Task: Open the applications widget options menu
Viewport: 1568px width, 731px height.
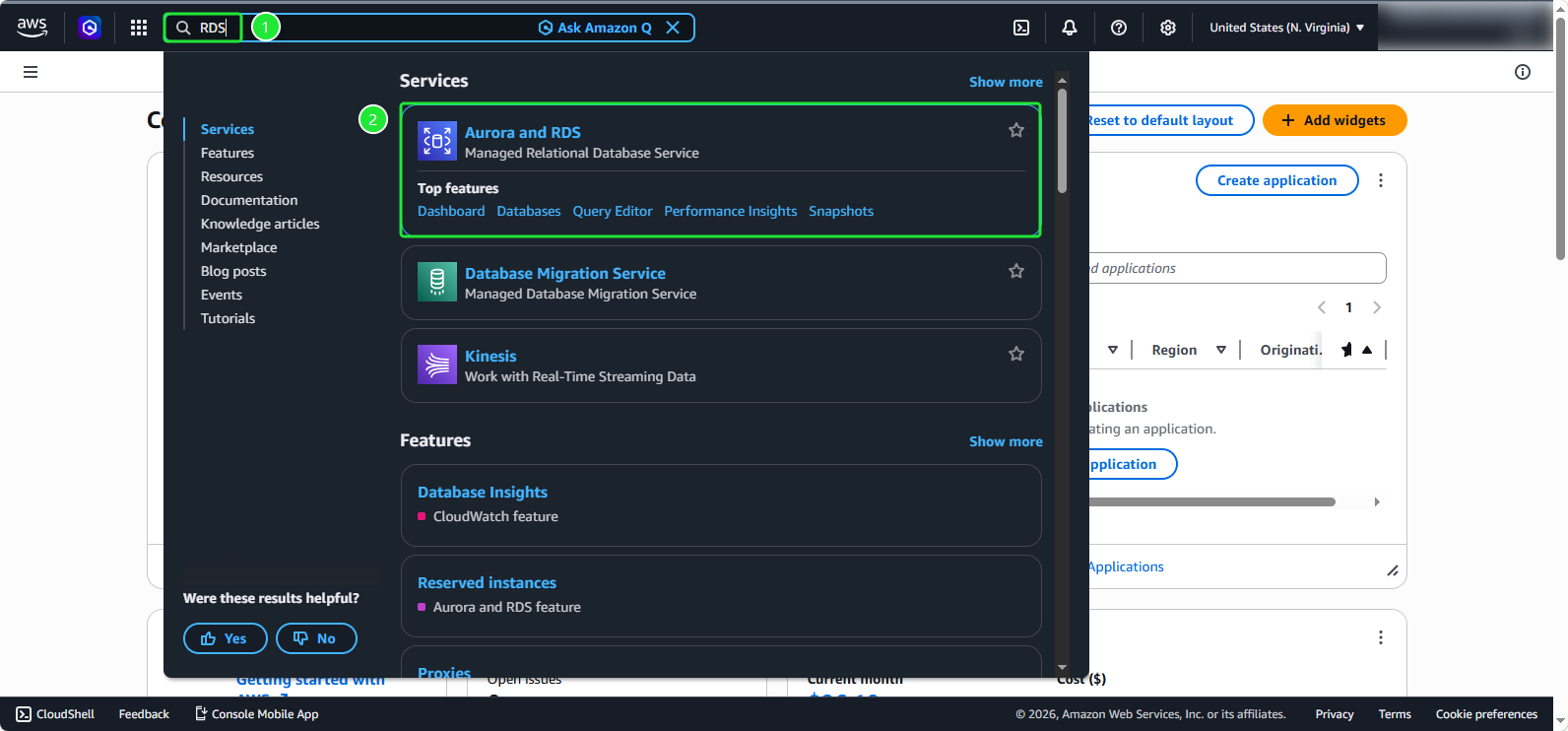Action: click(x=1381, y=180)
